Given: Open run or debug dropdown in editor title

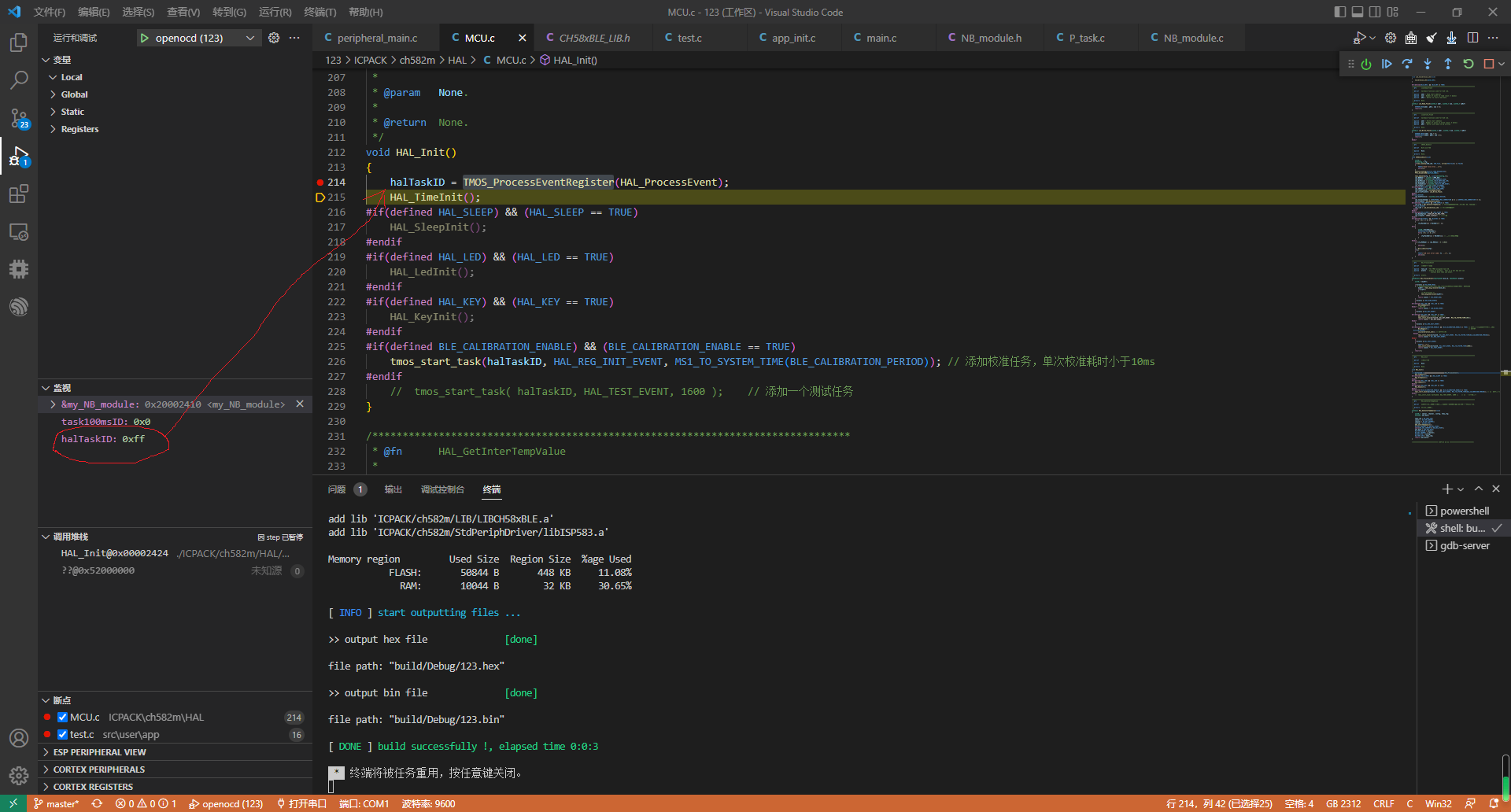Looking at the screenshot, I should pyautogui.click(x=1372, y=38).
